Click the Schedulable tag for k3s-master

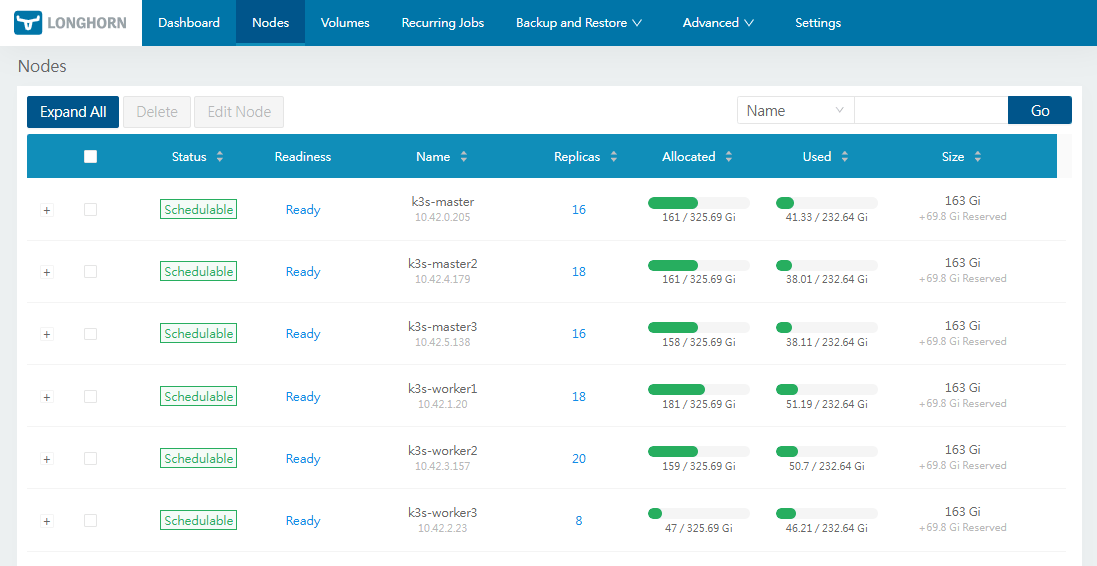(x=199, y=209)
